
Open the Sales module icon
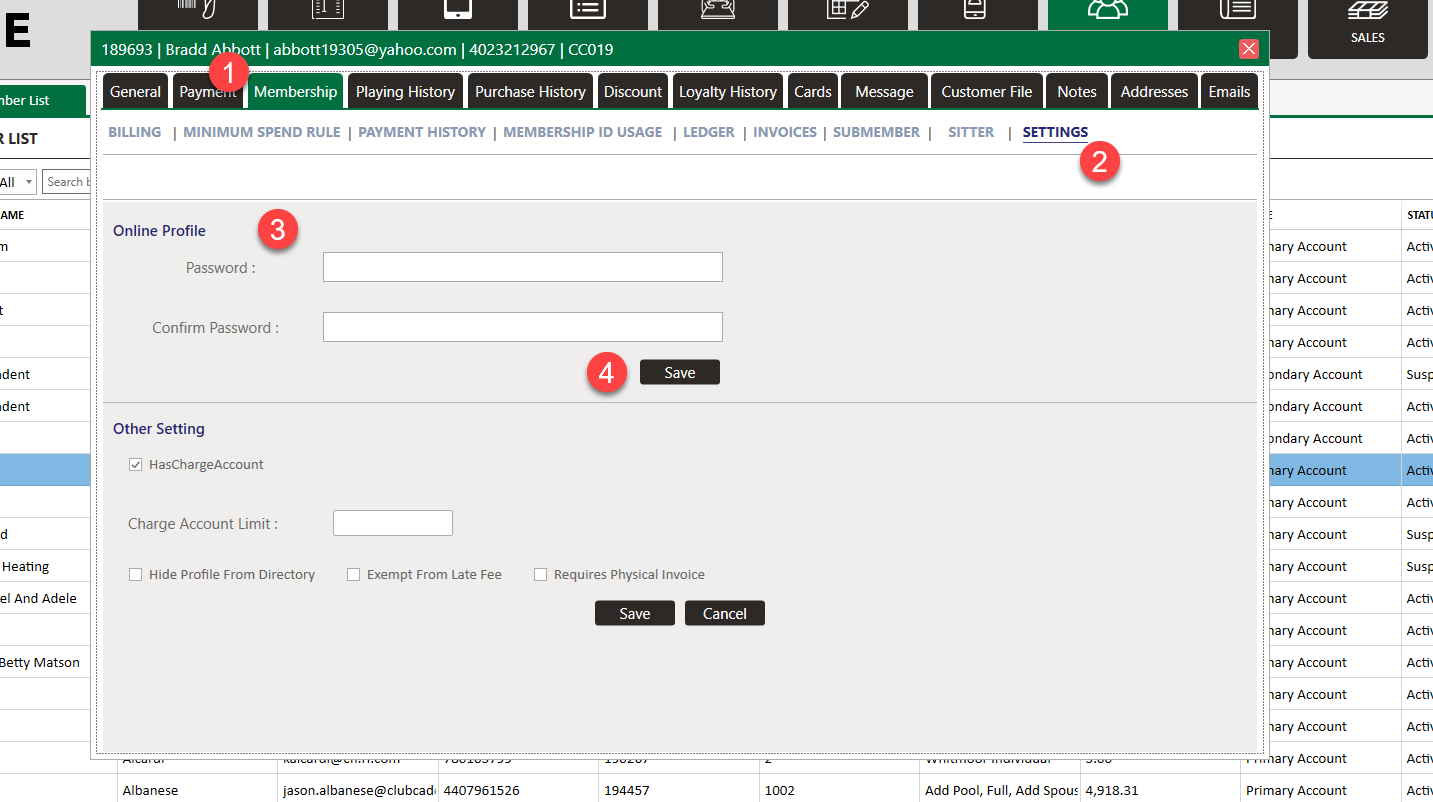point(1367,28)
